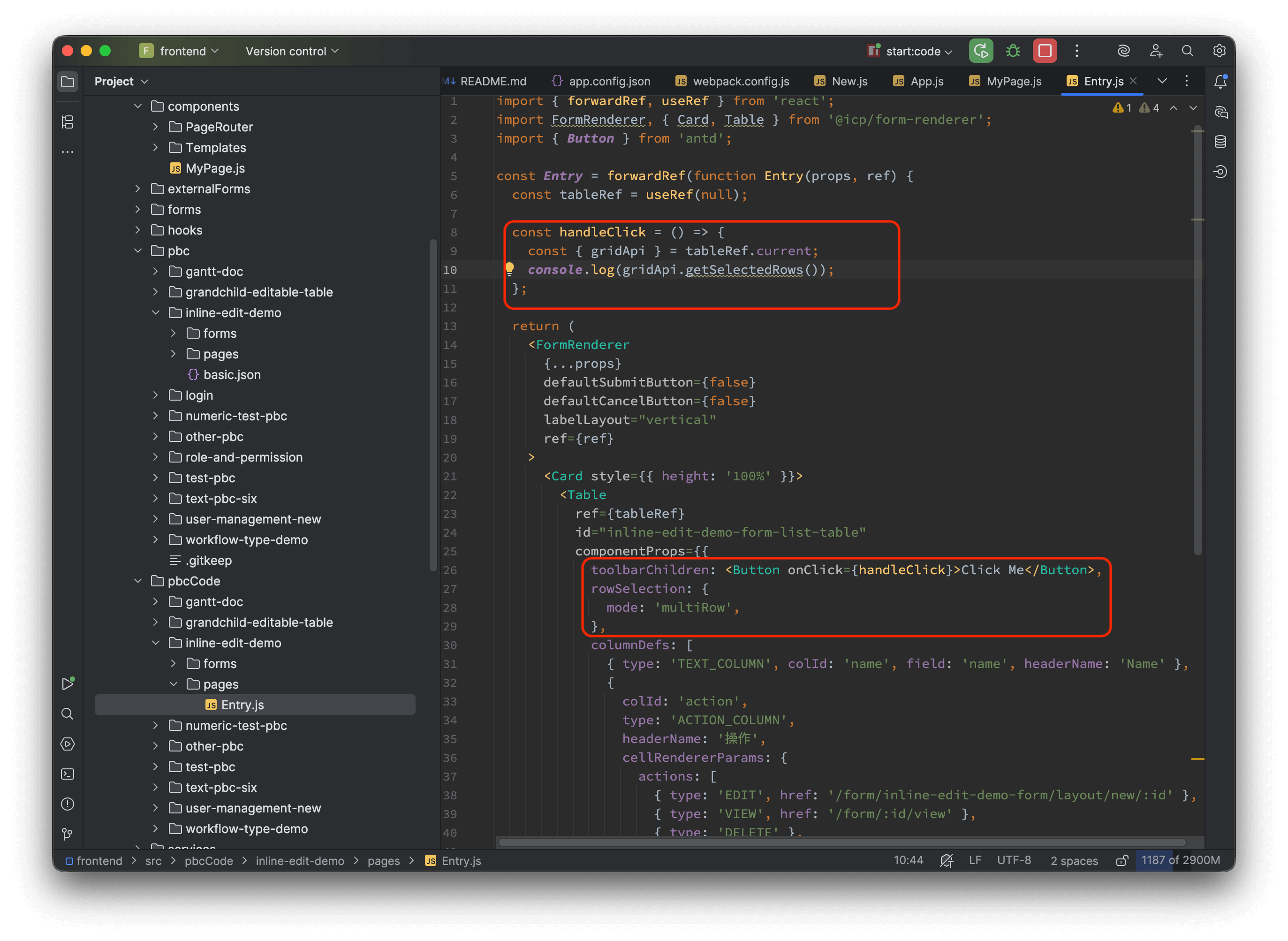The width and height of the screenshot is (1288, 941).
Task: Change the 2 spaces indent setting
Action: (1074, 861)
